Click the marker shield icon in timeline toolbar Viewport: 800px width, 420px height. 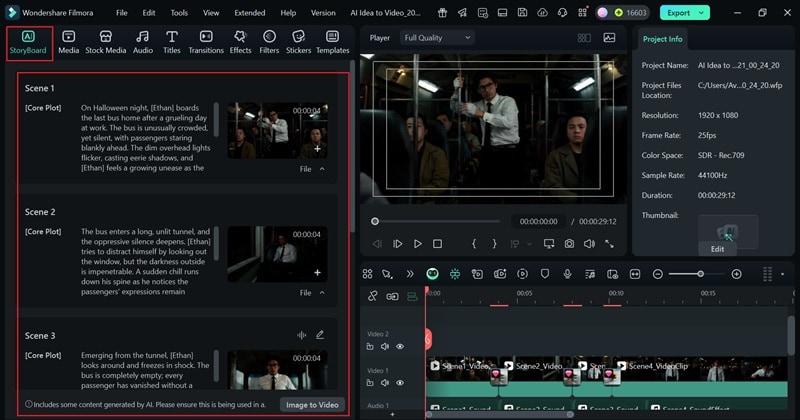click(x=545, y=274)
